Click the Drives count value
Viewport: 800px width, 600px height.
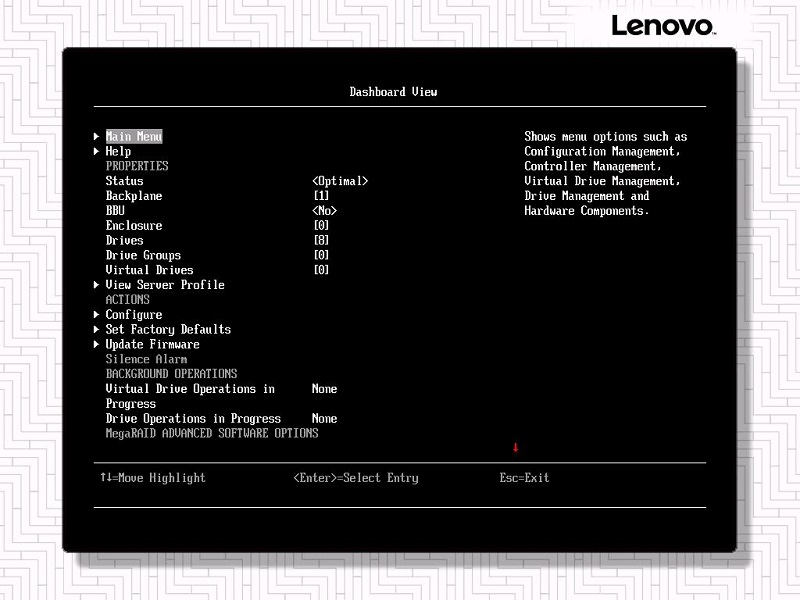[321, 241]
